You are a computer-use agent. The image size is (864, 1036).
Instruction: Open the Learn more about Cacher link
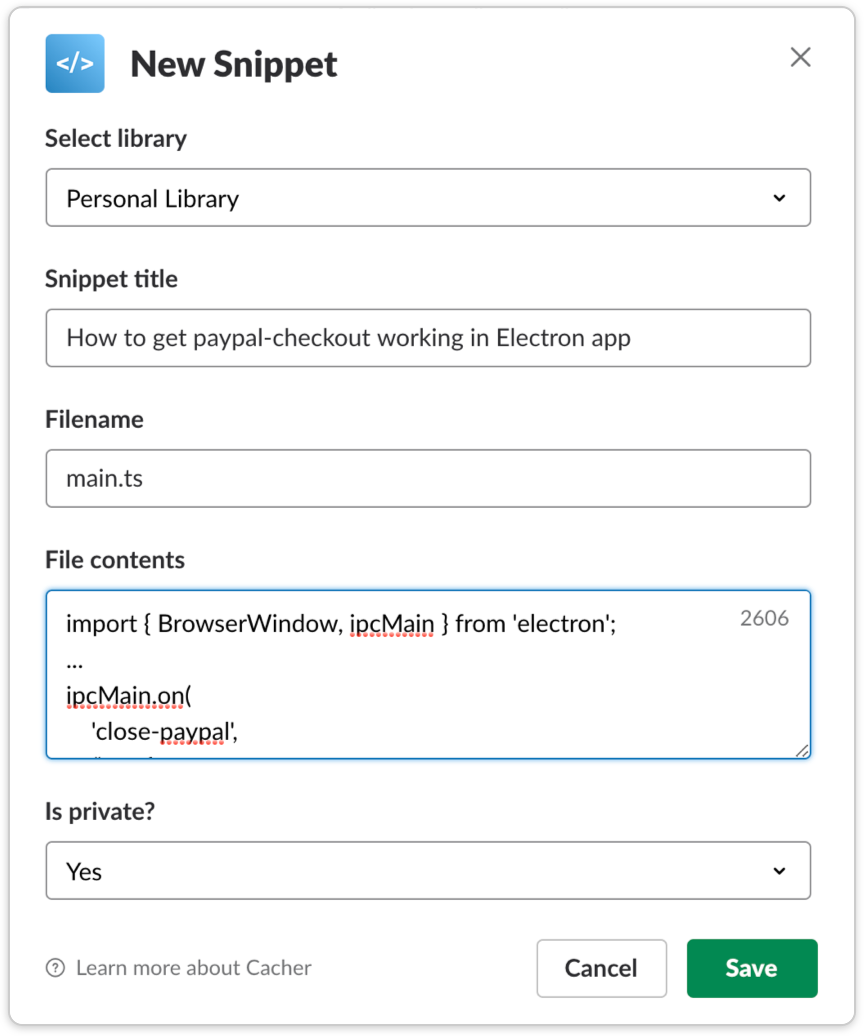193,968
